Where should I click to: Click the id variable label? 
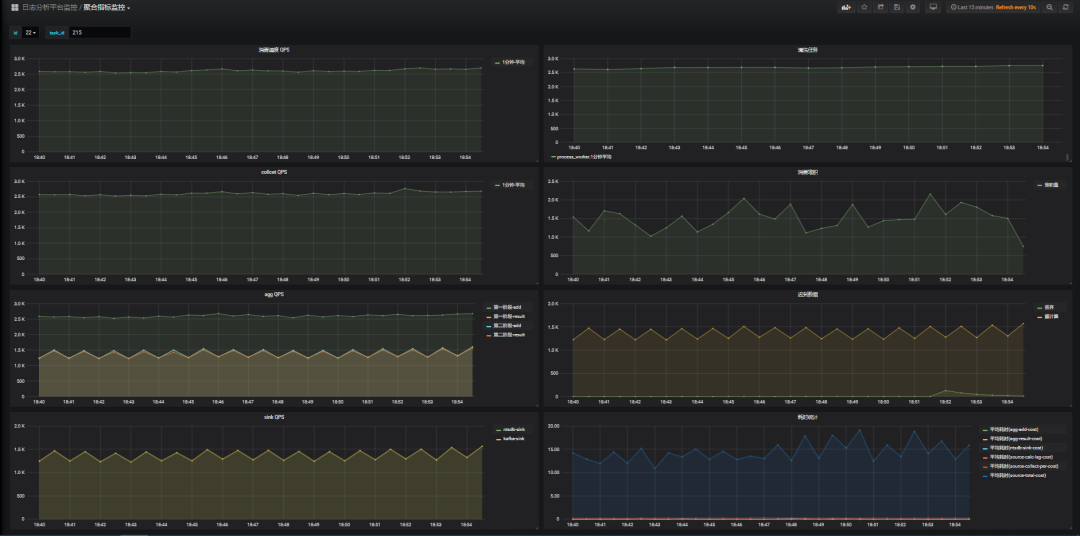coord(15,32)
